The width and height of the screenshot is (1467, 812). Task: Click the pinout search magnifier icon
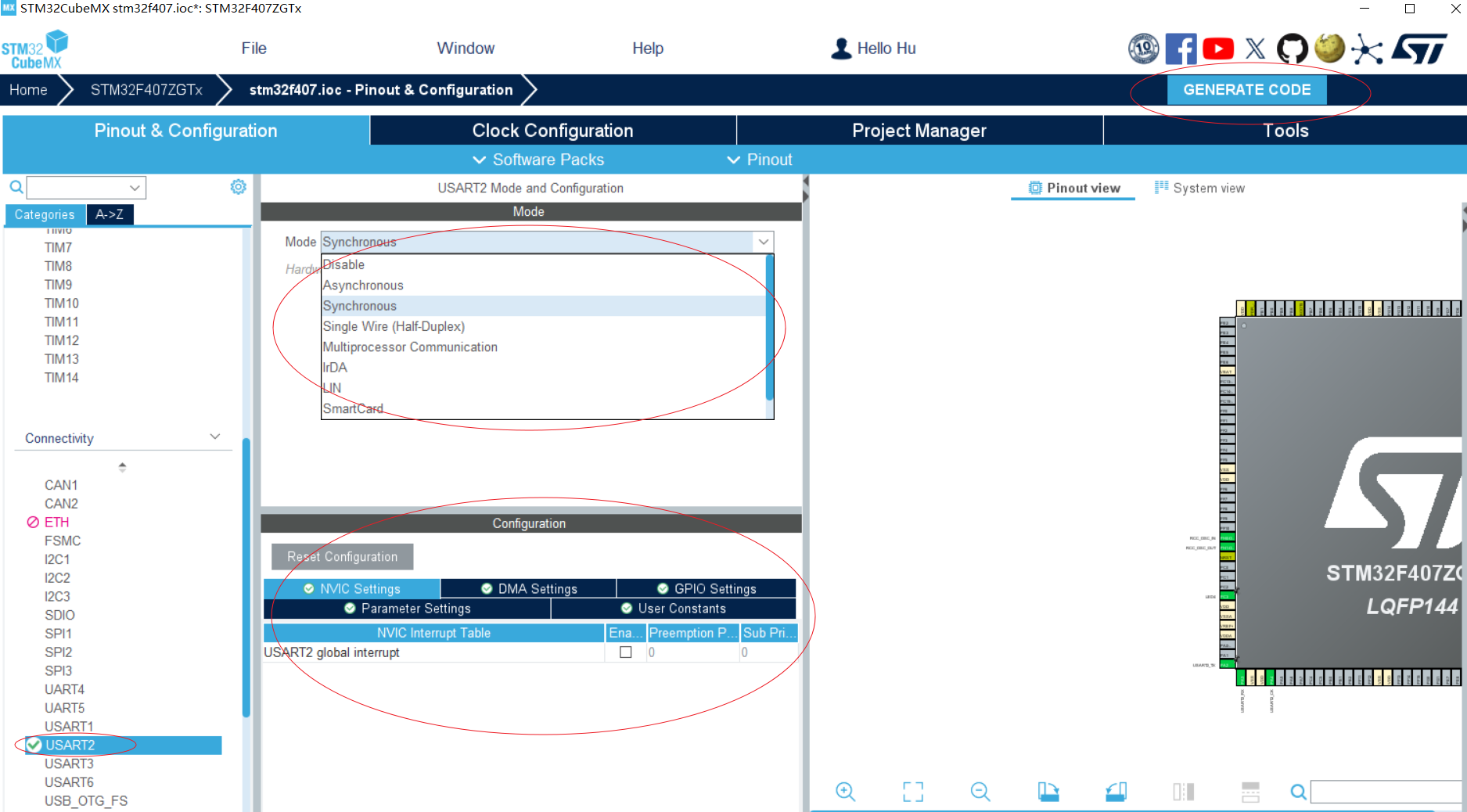click(x=1298, y=792)
